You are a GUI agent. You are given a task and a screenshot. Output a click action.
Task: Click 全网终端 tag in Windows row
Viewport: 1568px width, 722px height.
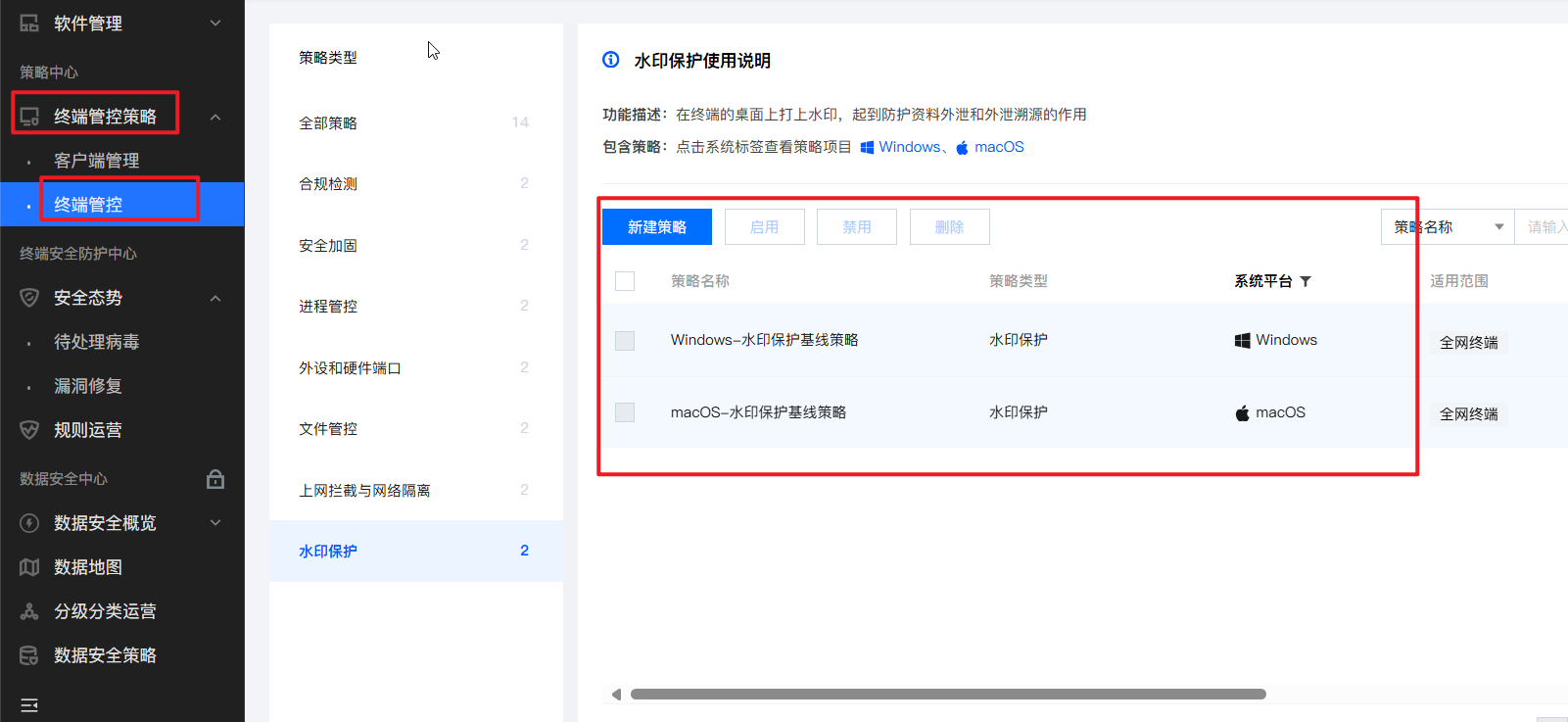pos(1469,343)
